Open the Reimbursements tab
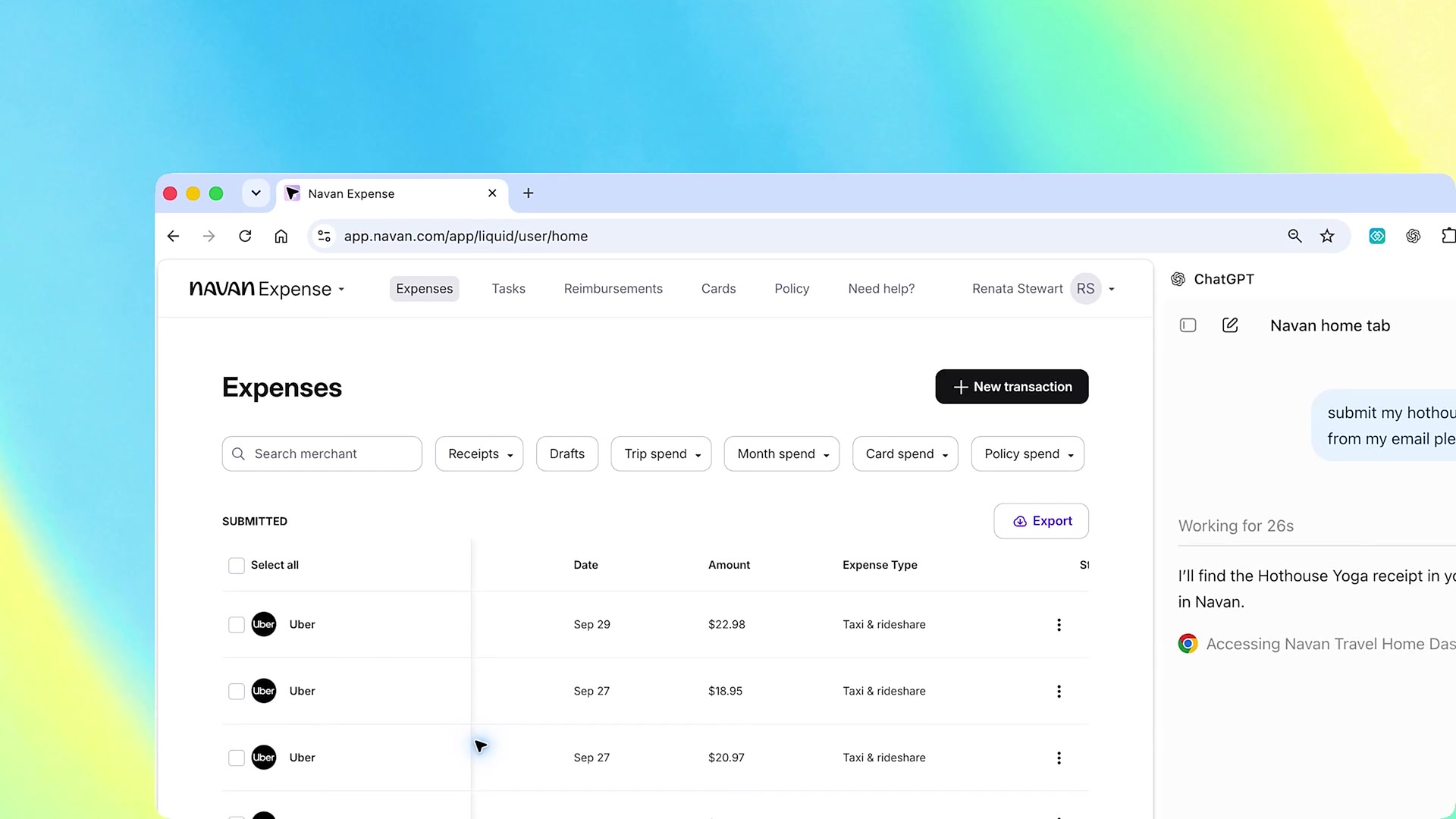This screenshot has width=1456, height=819. [x=613, y=289]
